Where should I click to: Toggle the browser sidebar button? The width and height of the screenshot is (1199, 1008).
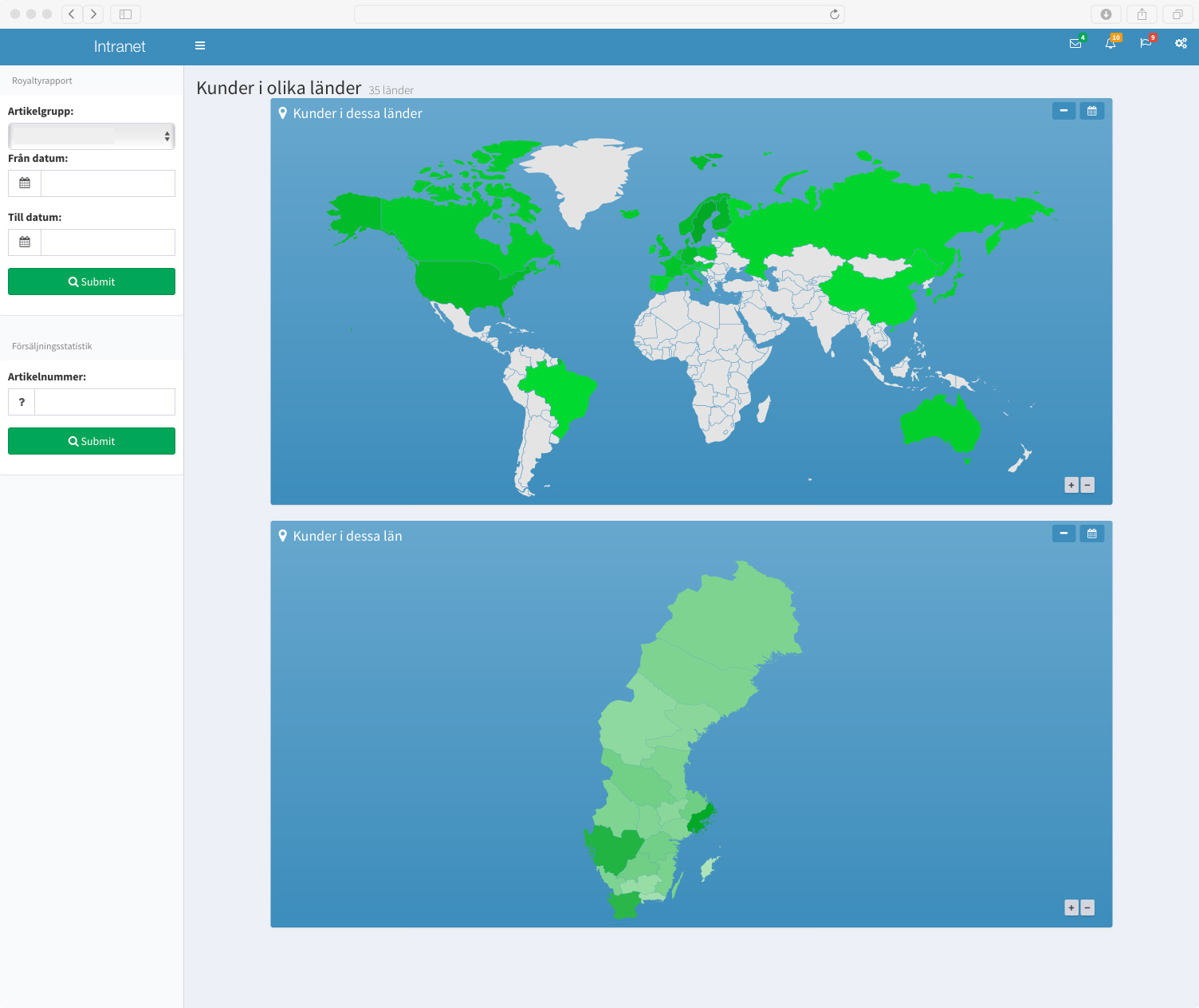pyautogui.click(x=125, y=14)
